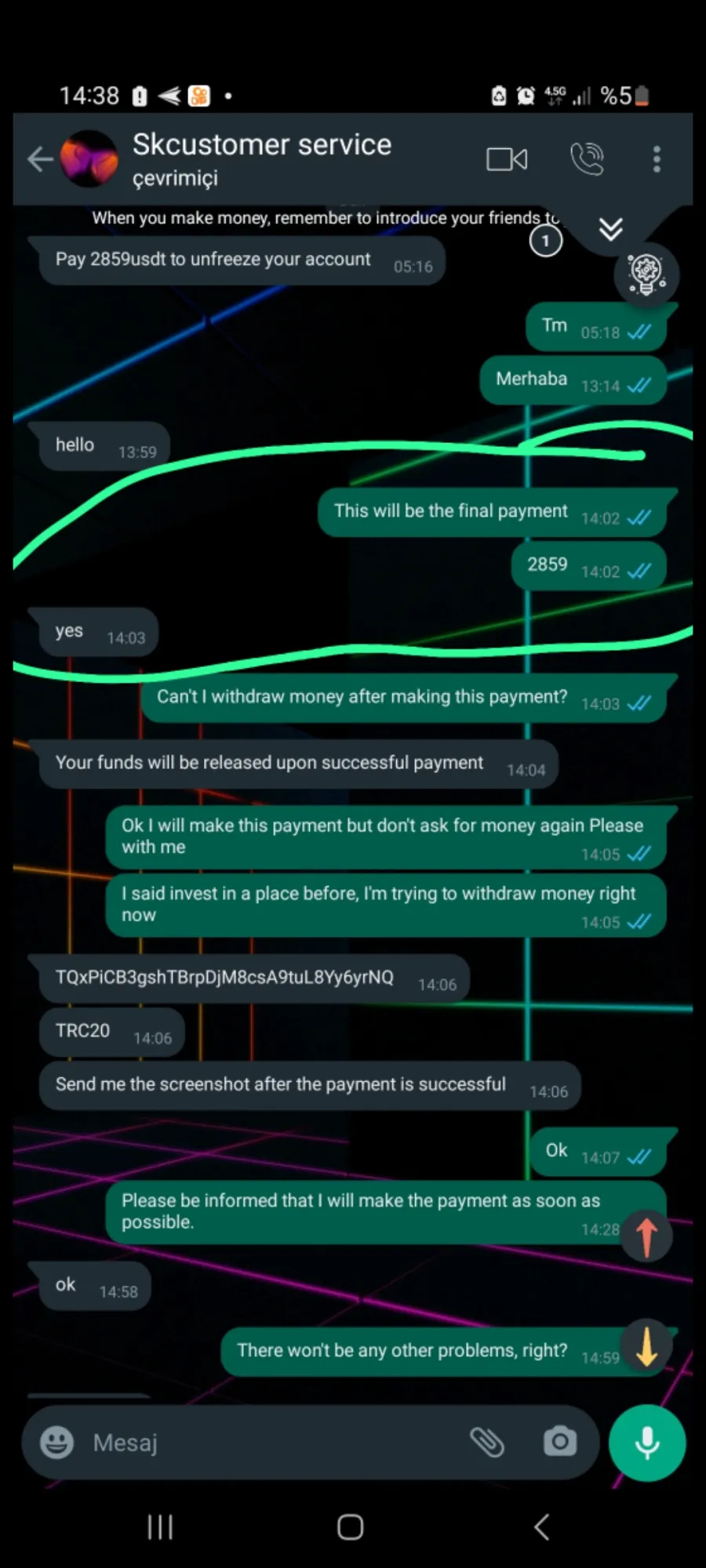Tap the yellow down arrow floating button

646,1345
